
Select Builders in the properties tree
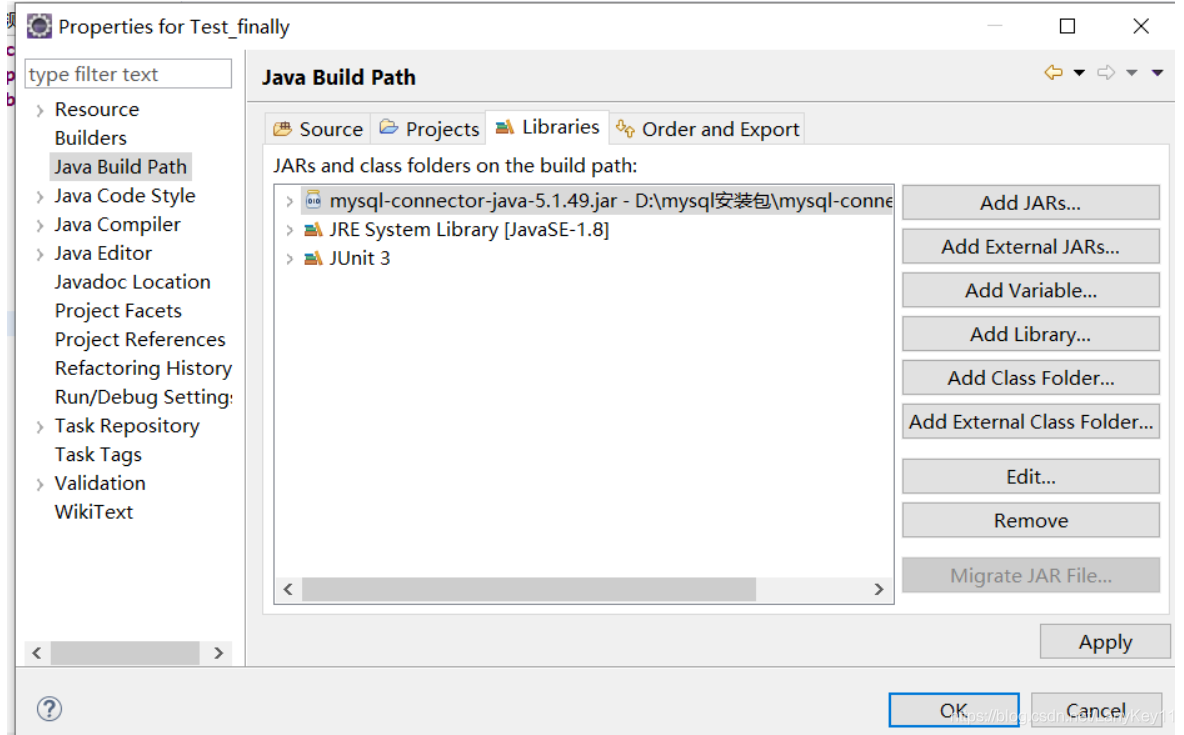pos(91,138)
